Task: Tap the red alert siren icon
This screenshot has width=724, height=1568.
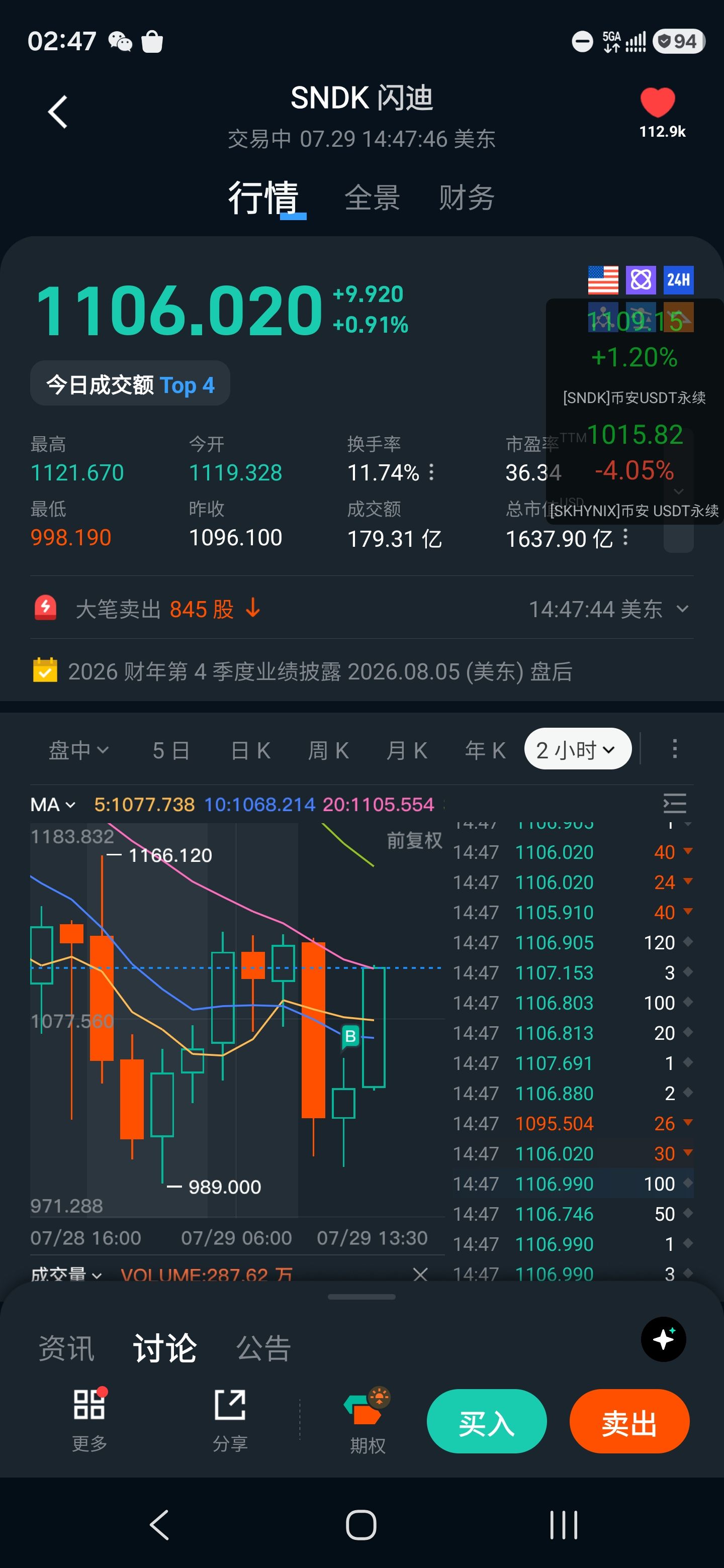Action: point(46,608)
